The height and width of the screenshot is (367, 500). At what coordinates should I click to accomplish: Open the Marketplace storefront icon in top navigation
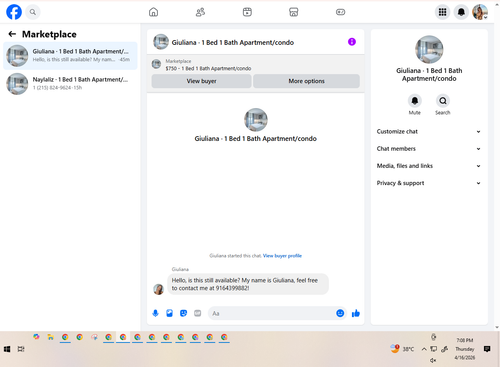[294, 12]
